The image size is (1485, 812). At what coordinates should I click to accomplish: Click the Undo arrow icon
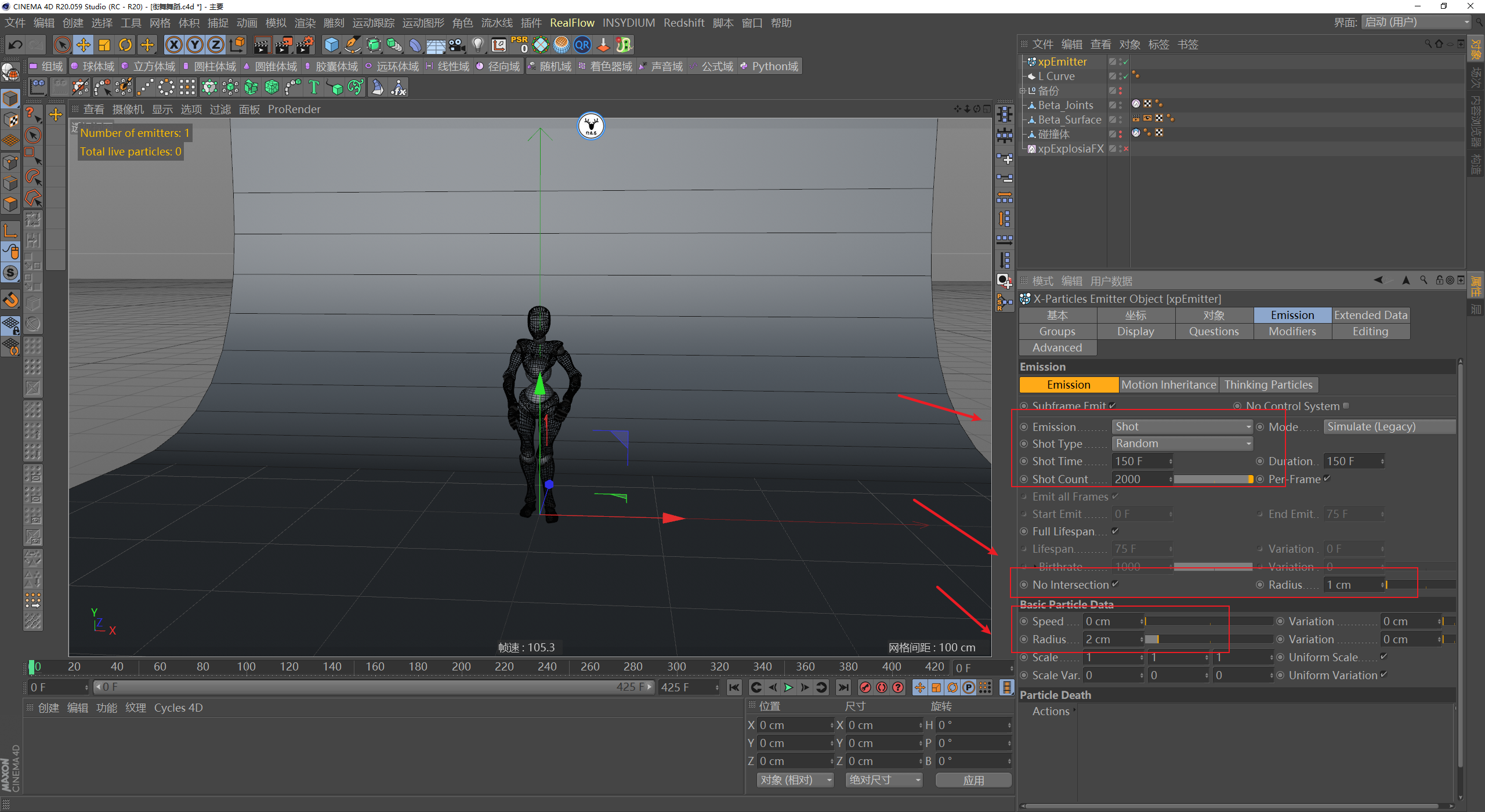click(x=16, y=45)
